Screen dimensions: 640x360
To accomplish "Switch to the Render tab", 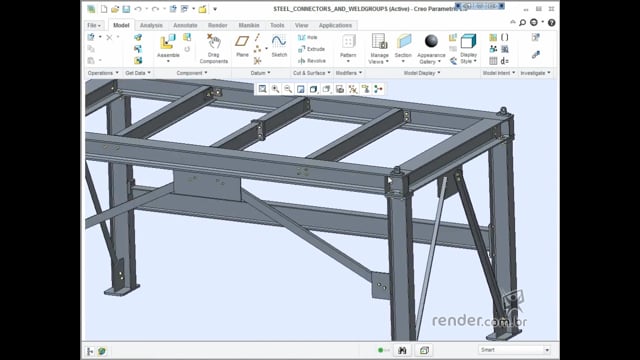I will tap(218, 25).
